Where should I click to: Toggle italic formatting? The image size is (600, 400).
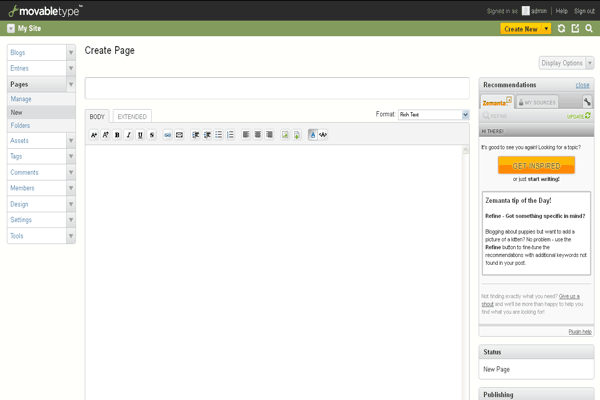(129, 135)
